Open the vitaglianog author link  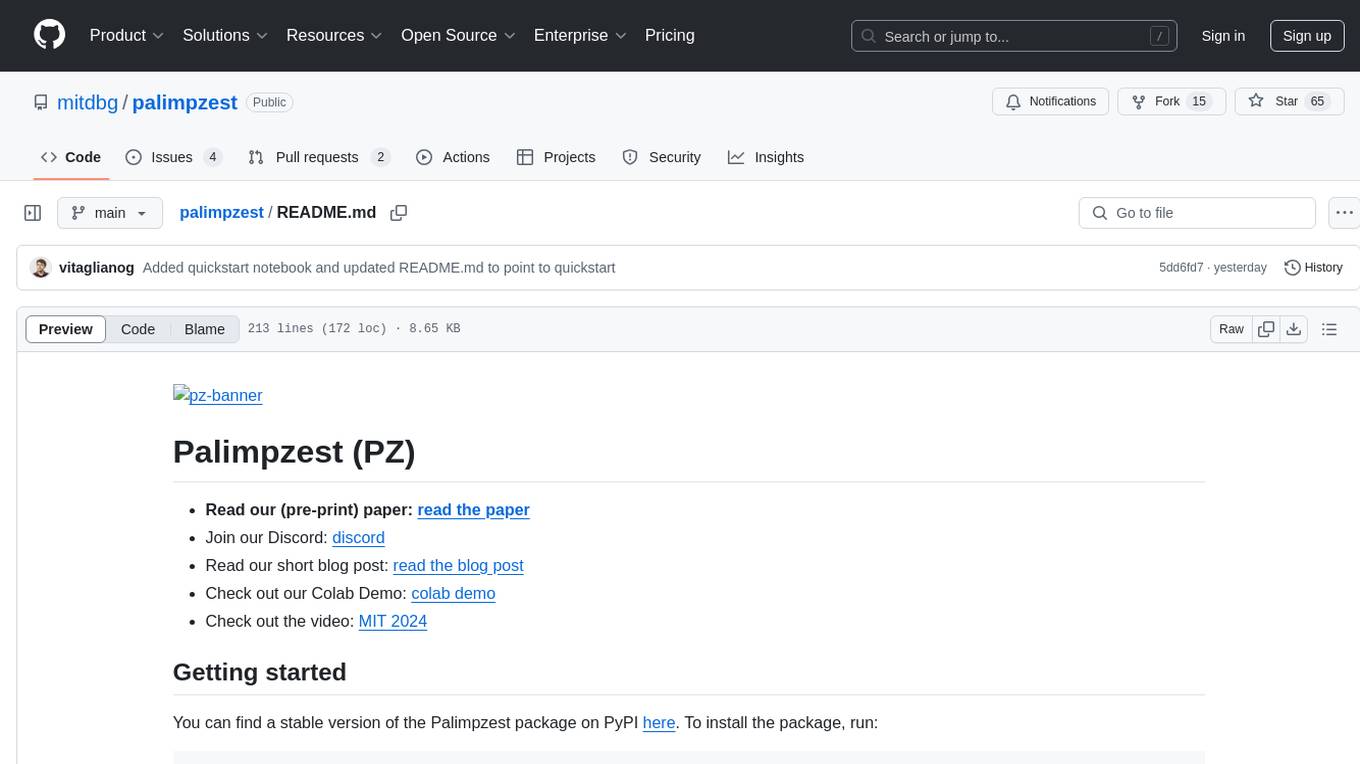(97, 268)
